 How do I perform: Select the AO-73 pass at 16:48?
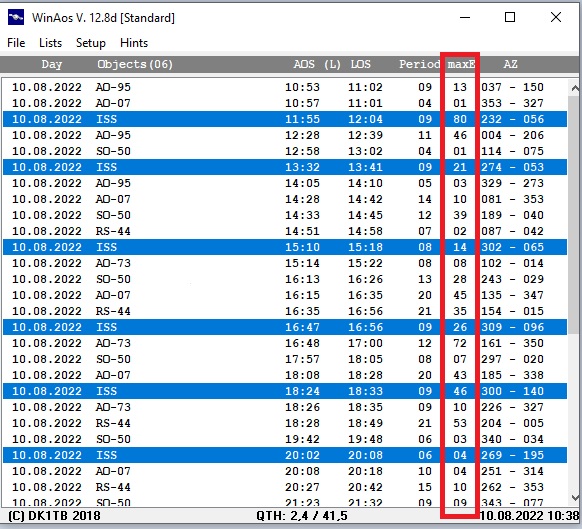pos(285,343)
